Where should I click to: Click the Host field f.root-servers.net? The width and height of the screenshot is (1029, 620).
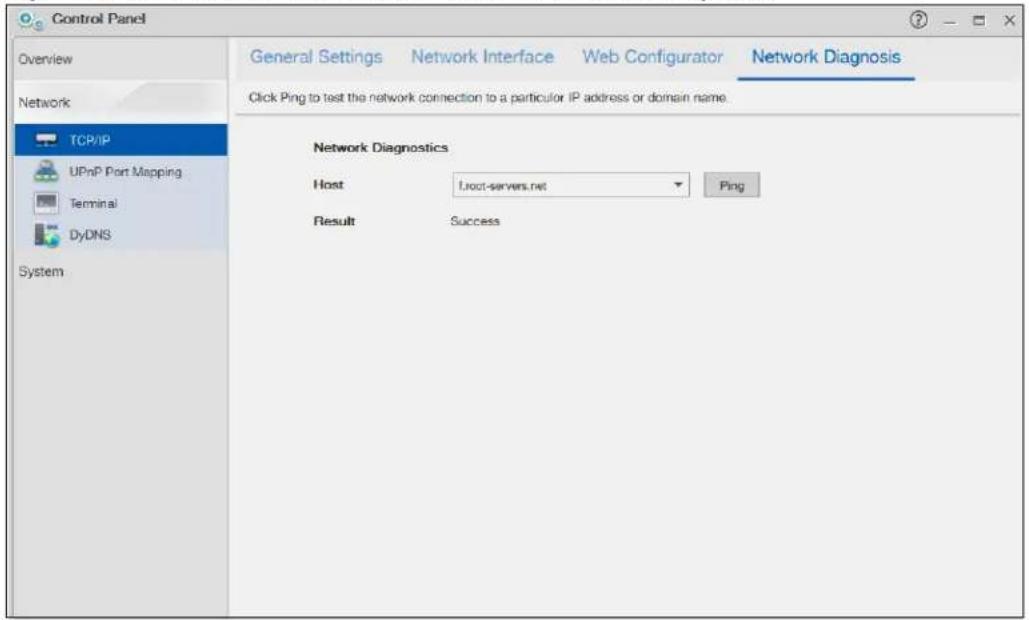(x=570, y=185)
